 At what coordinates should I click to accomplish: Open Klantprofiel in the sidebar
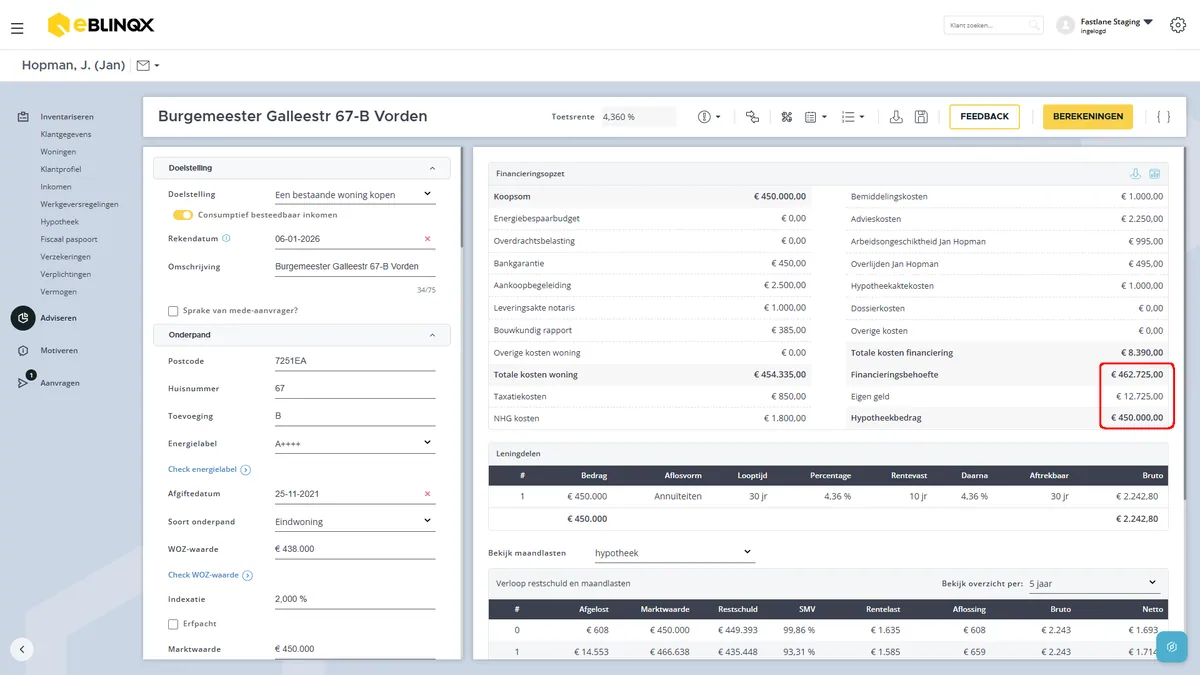pos(61,169)
